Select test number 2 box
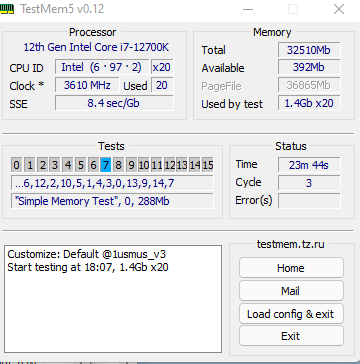This screenshot has height=364, width=360. click(x=43, y=165)
